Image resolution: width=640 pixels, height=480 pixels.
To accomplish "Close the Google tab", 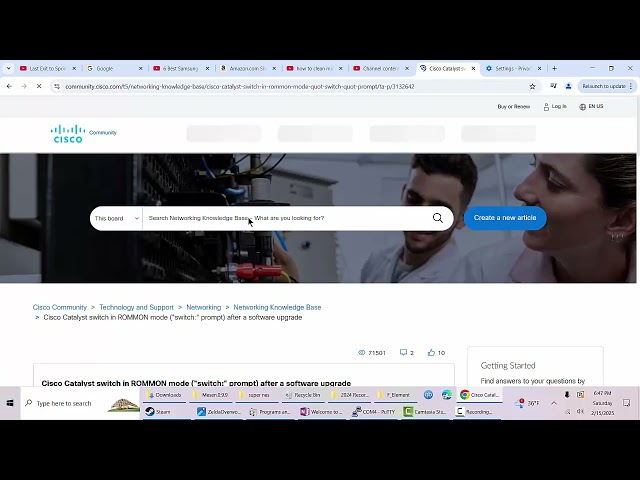I will [x=140, y=68].
